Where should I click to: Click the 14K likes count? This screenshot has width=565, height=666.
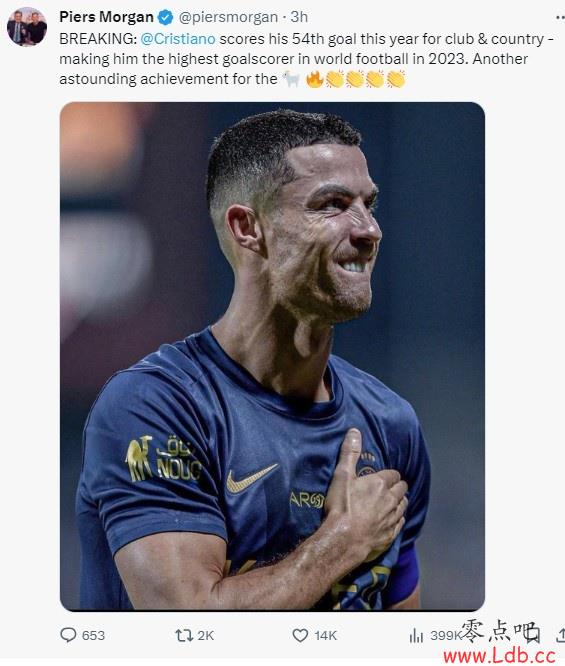point(325,635)
